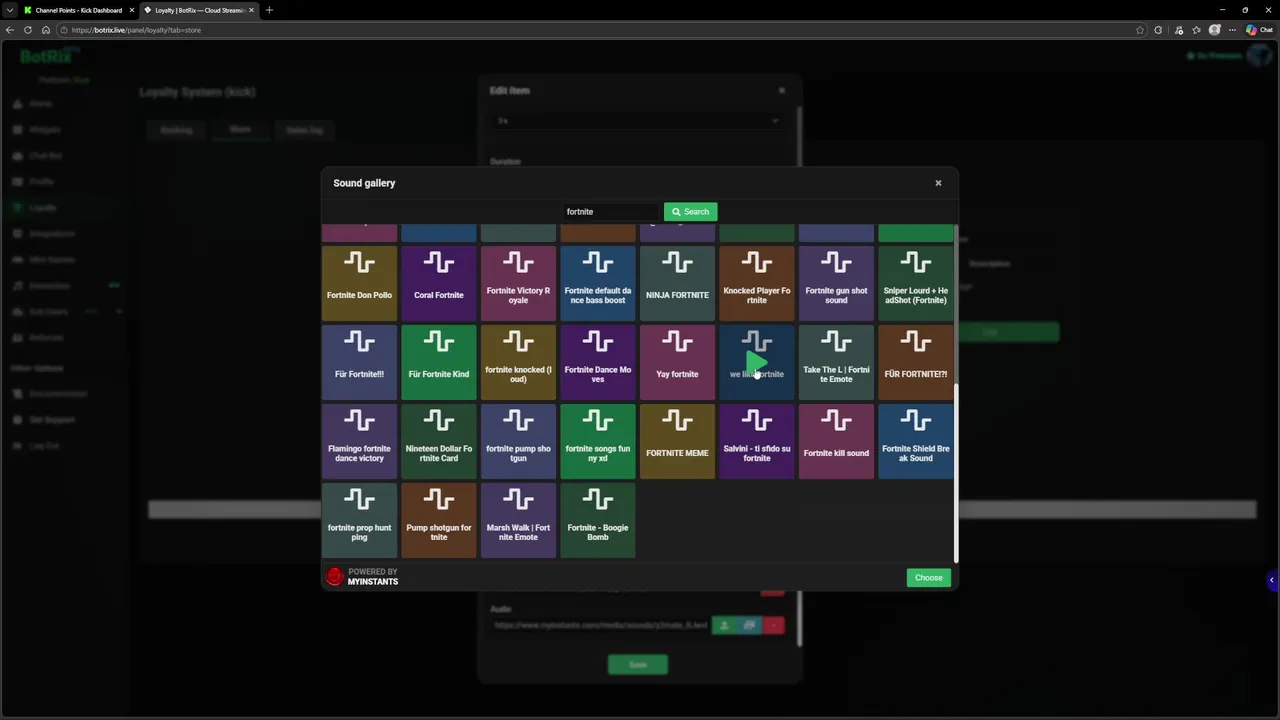Pick Fortnite gun shot sound tile
The height and width of the screenshot is (720, 1280).
(836, 283)
